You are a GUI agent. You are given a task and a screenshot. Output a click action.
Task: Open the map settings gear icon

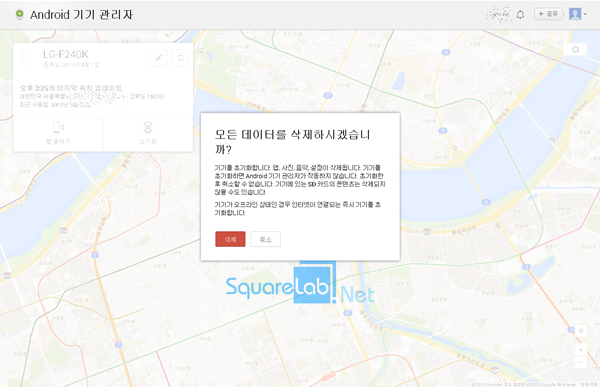coord(575,49)
